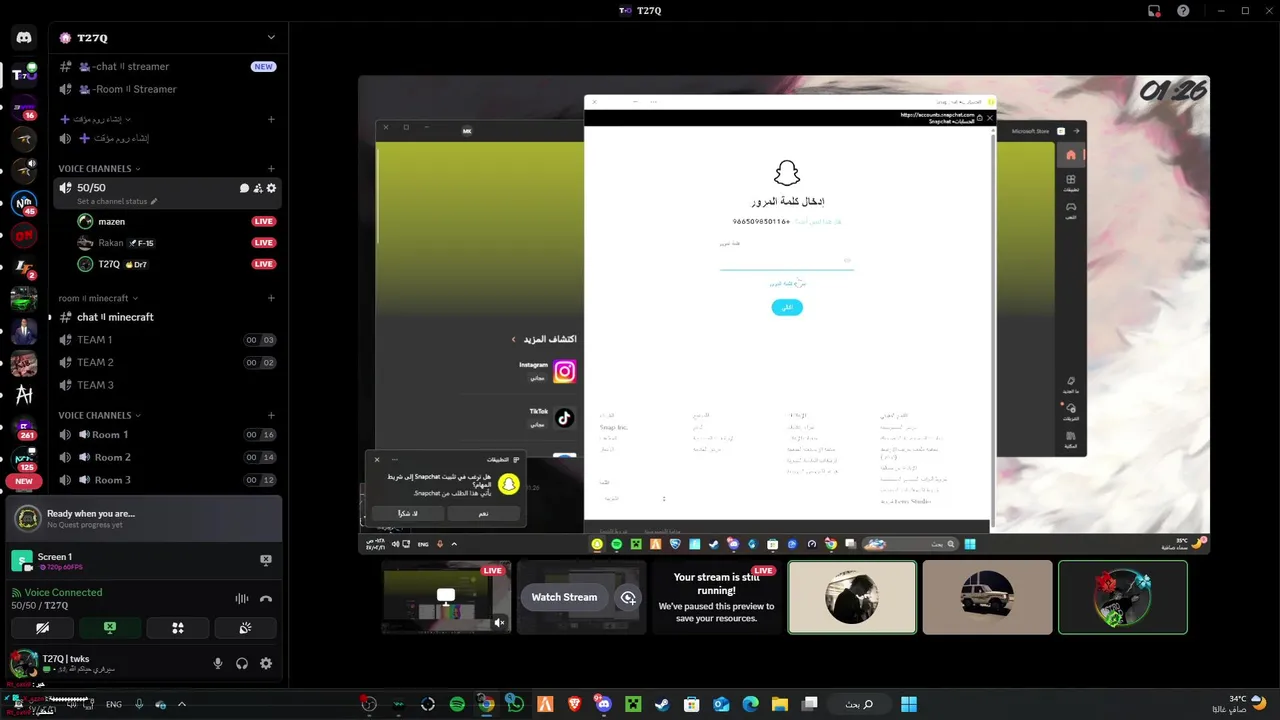Open Minecraft from the Windows taskbar
This screenshot has width=1280, height=720.
click(x=632, y=704)
